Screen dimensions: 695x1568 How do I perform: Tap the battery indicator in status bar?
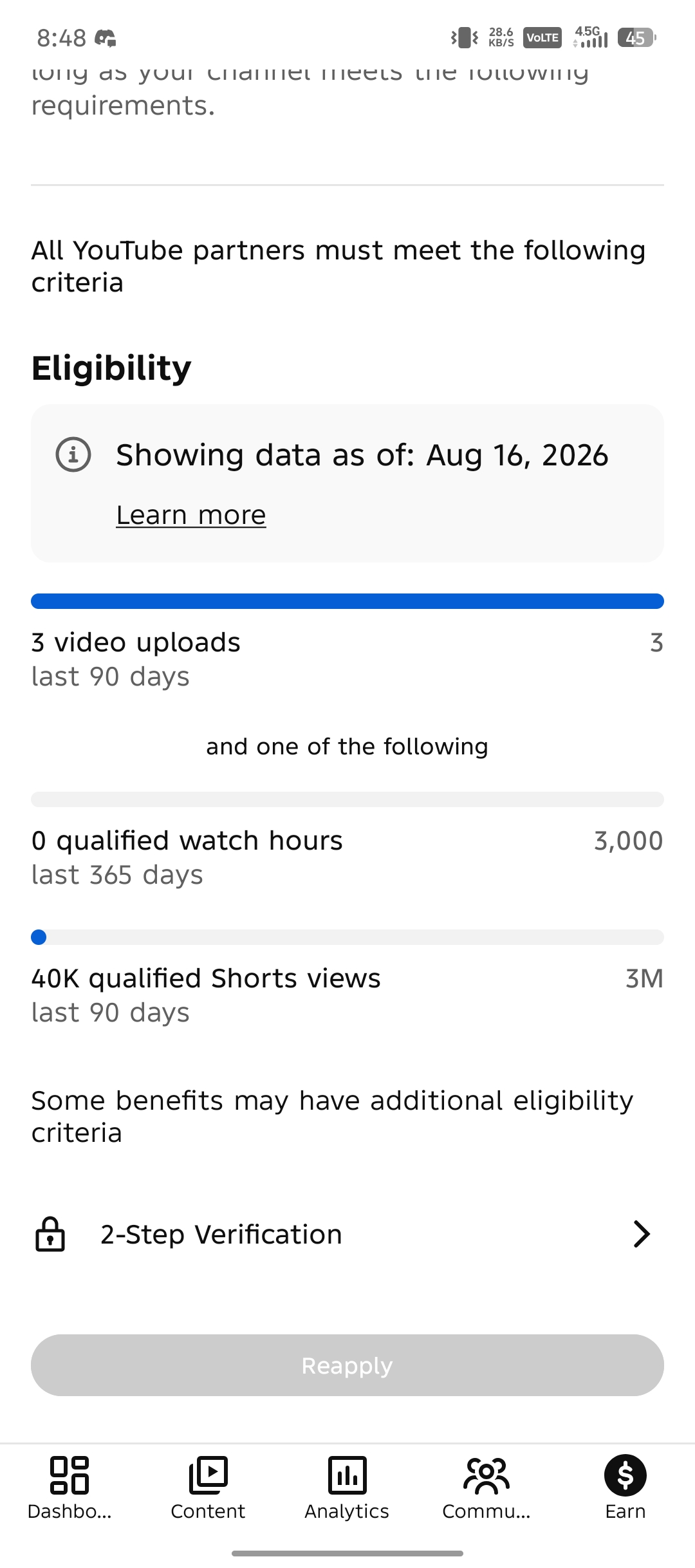click(636, 38)
